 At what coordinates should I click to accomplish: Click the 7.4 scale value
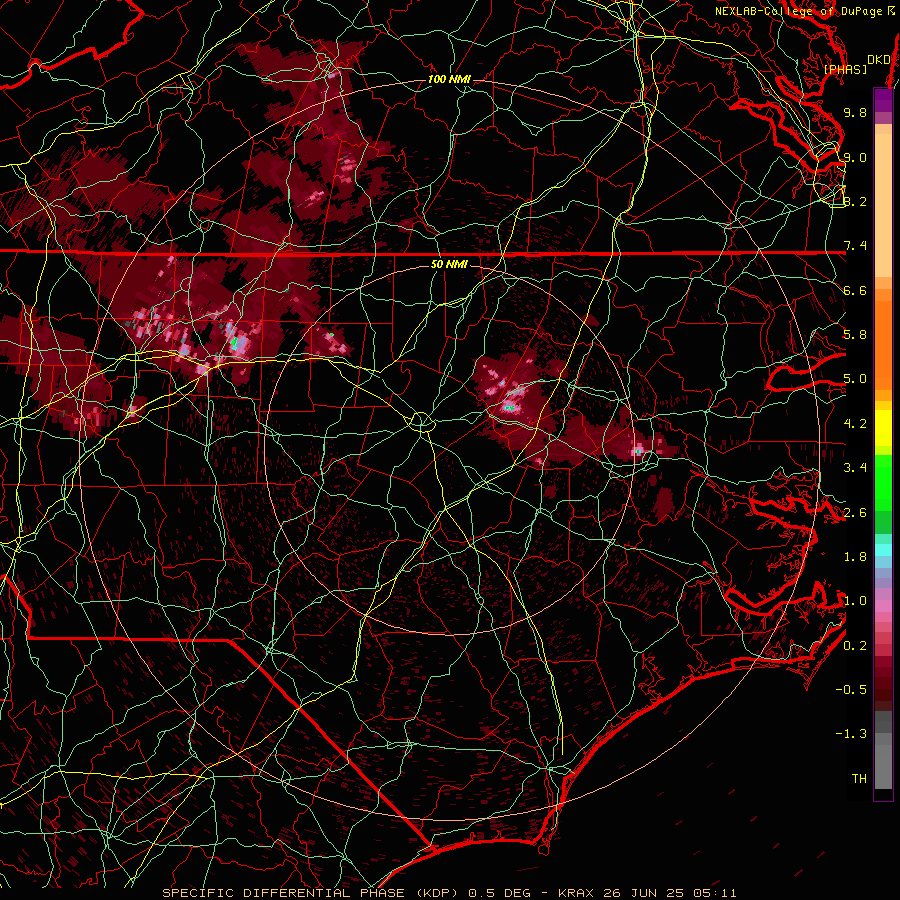855,246
